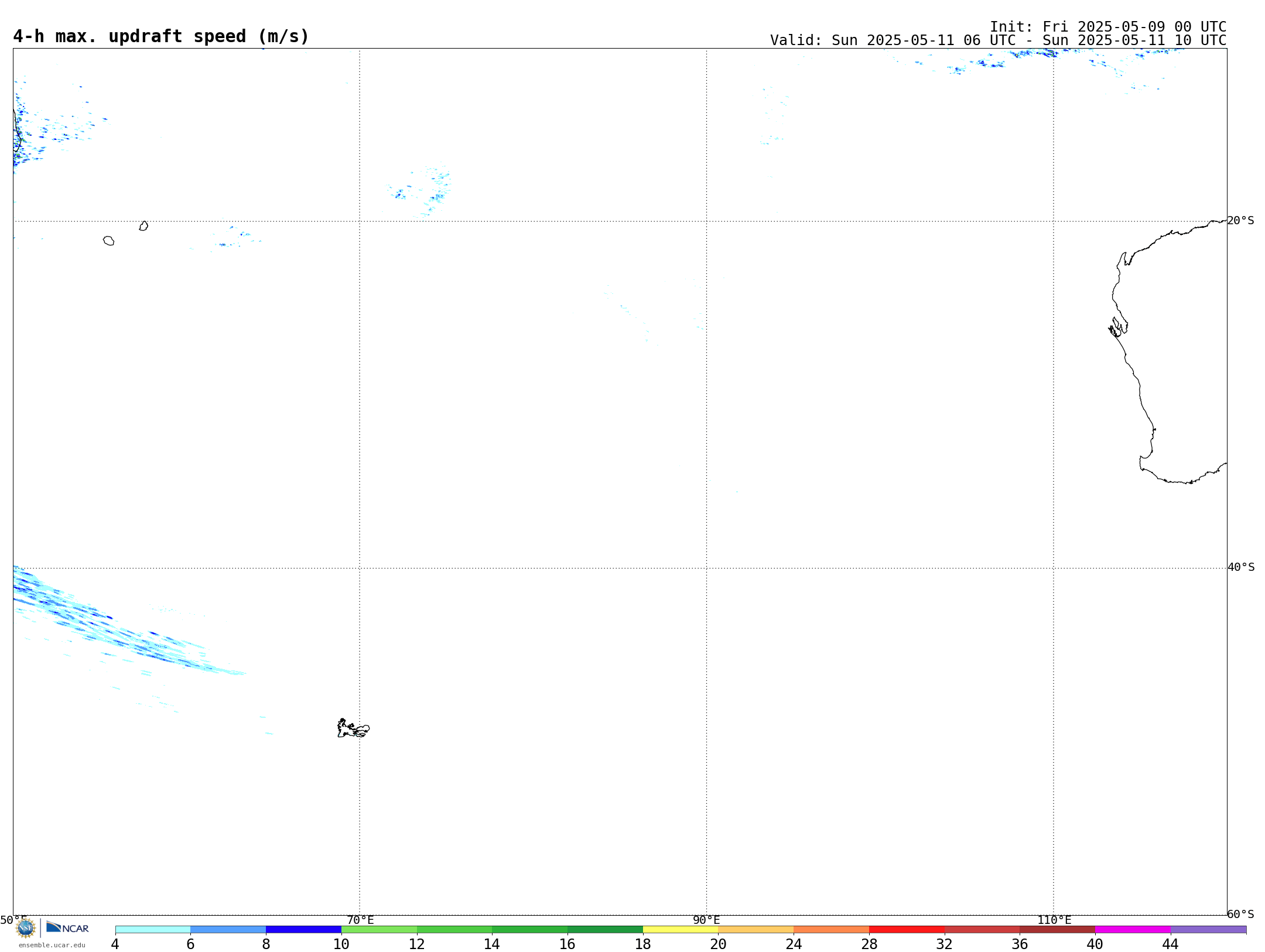
Task: Click the NCAR logo
Action: pyautogui.click(x=67, y=927)
